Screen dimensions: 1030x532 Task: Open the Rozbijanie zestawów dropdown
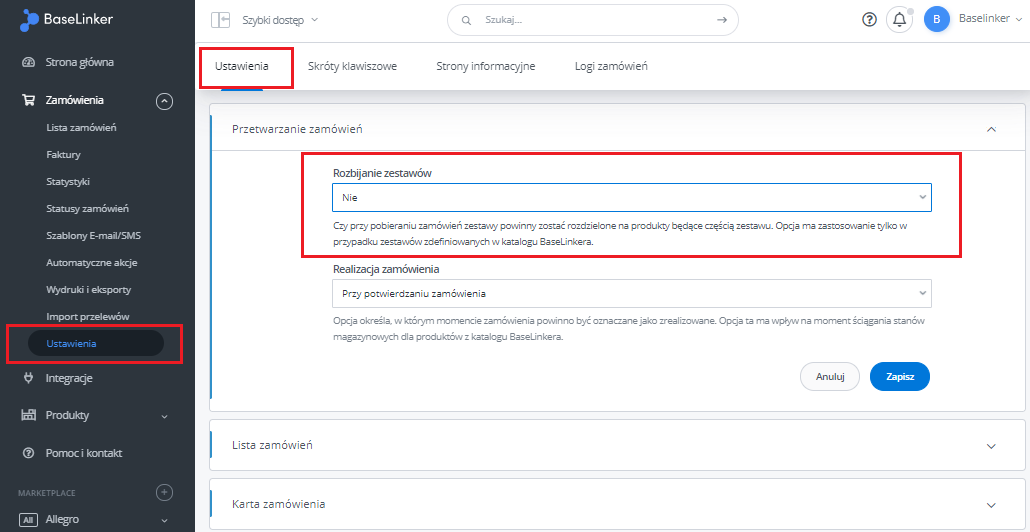[631, 197]
